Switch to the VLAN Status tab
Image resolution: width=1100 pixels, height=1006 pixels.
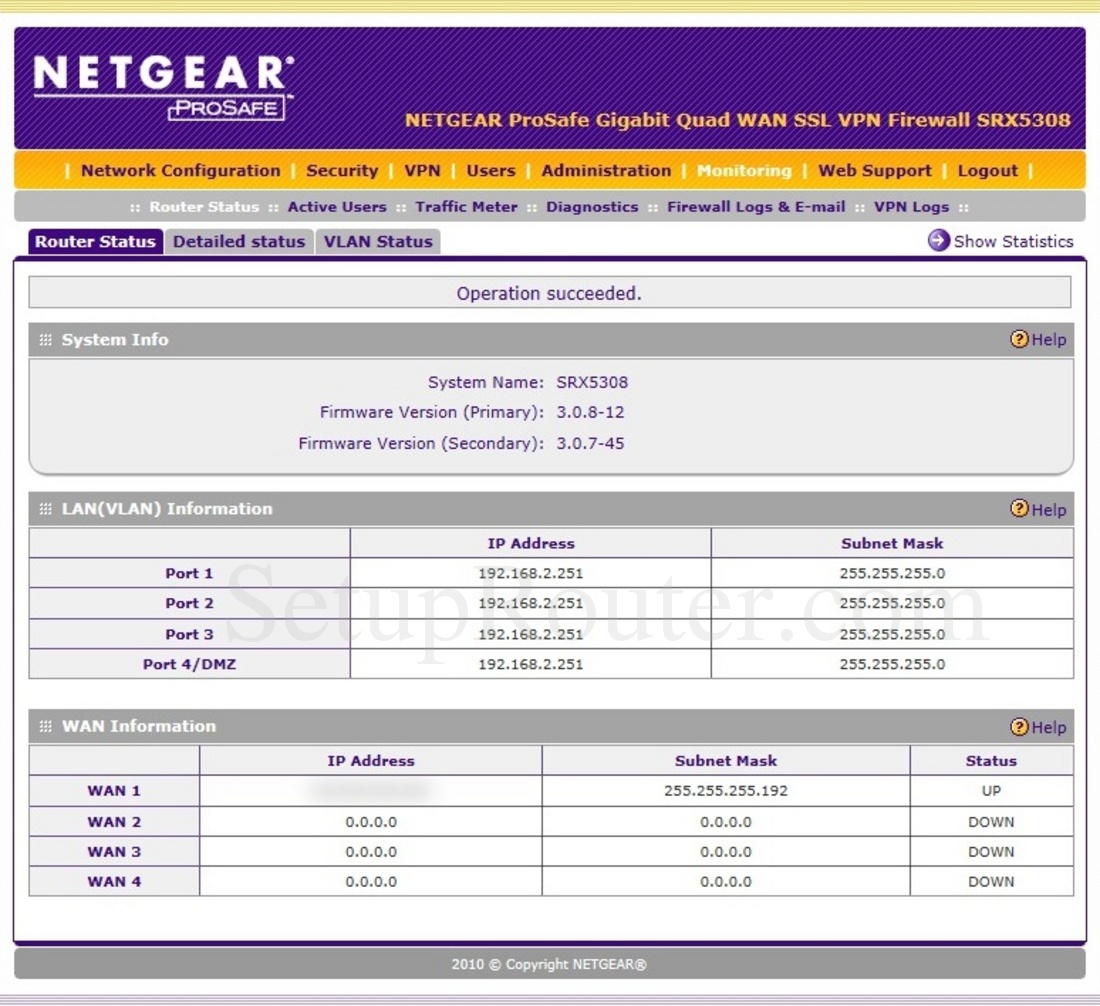point(378,241)
